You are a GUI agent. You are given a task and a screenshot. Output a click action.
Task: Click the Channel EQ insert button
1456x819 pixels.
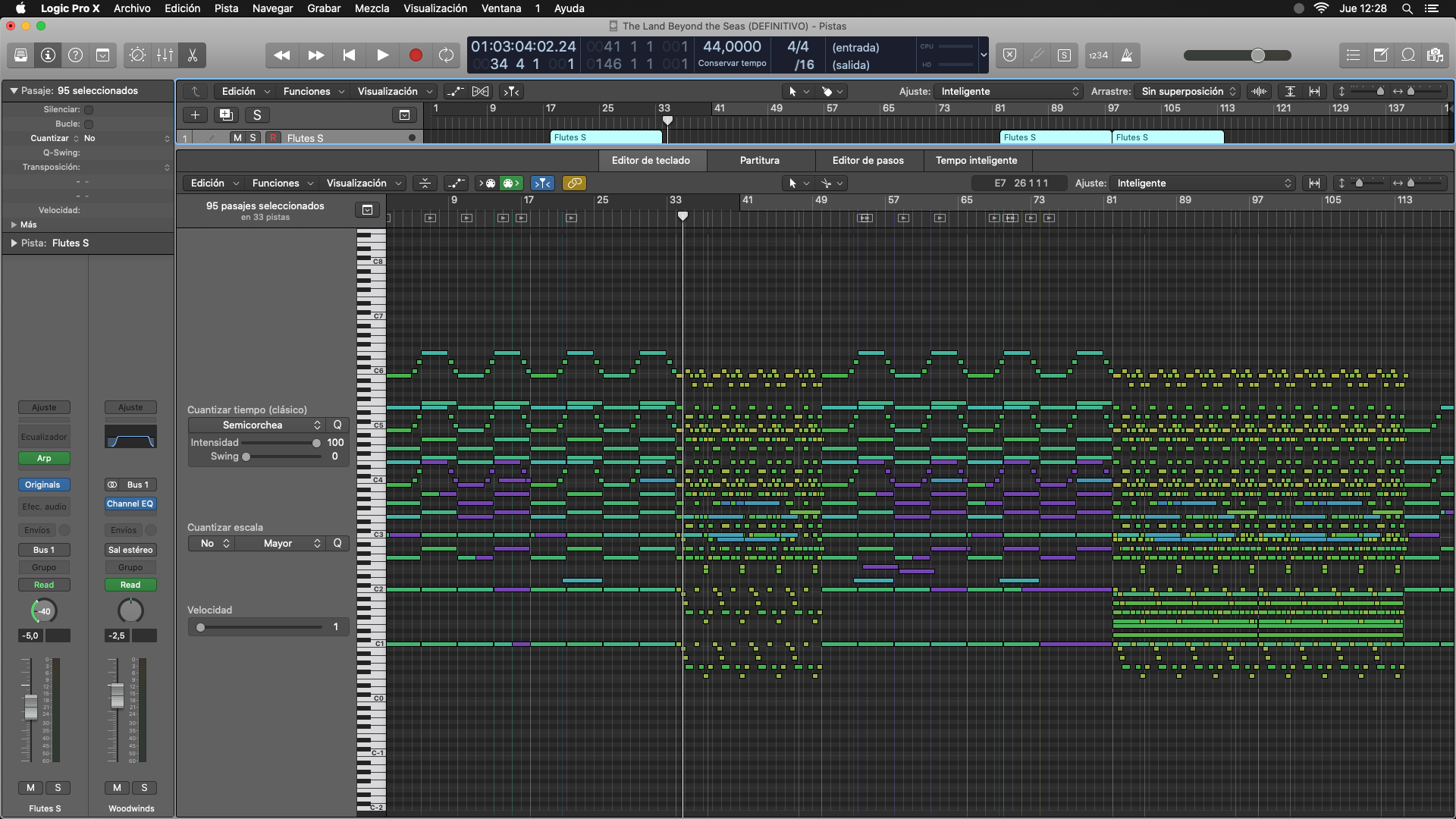coord(130,504)
